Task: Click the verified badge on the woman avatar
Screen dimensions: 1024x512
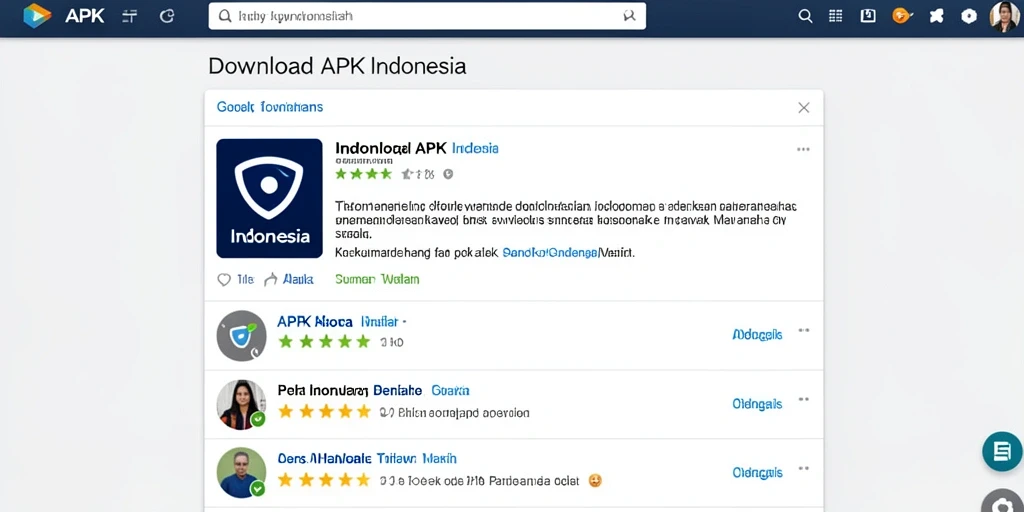Action: pyautogui.click(x=258, y=419)
